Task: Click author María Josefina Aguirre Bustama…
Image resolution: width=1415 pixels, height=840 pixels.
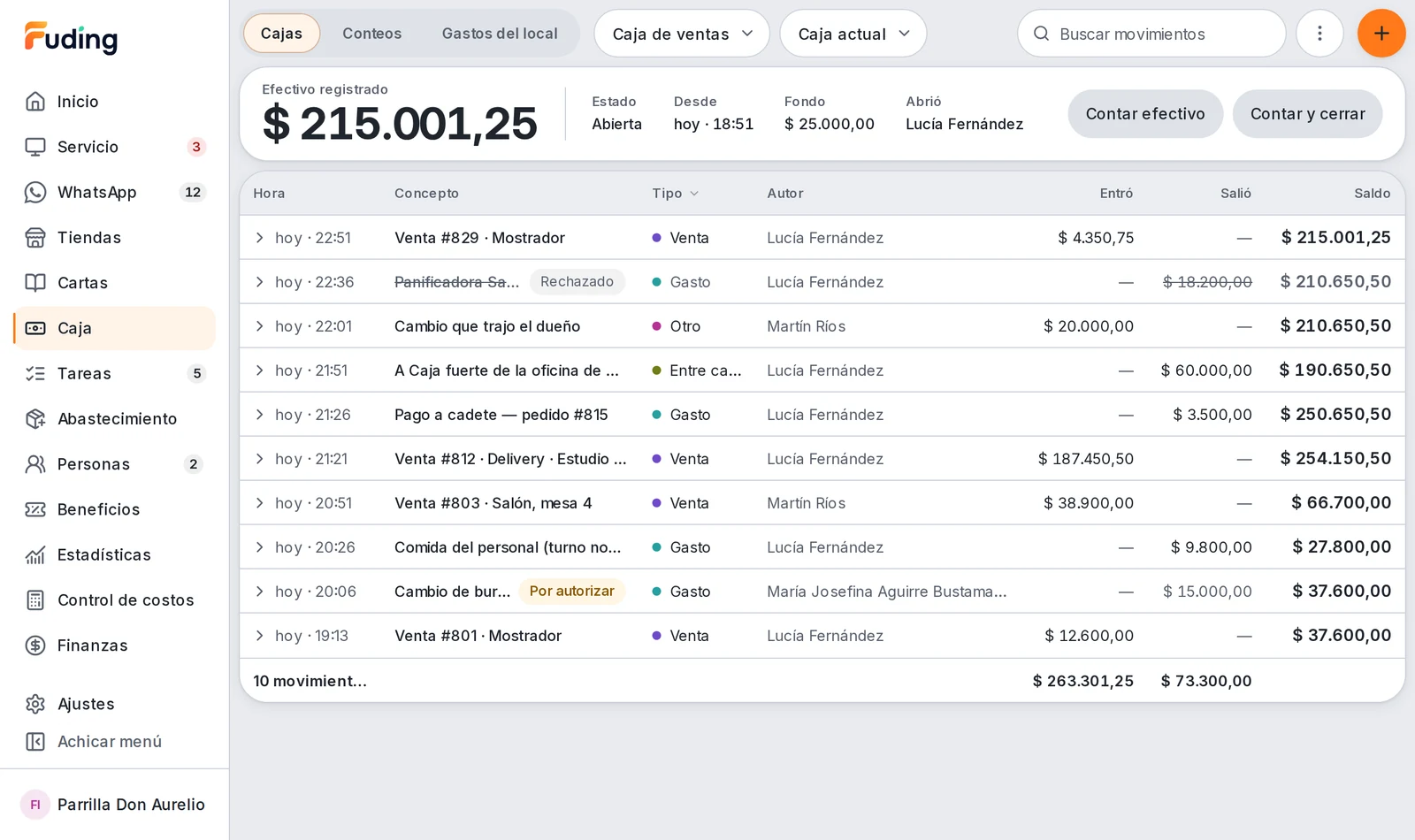Action: coord(887,592)
